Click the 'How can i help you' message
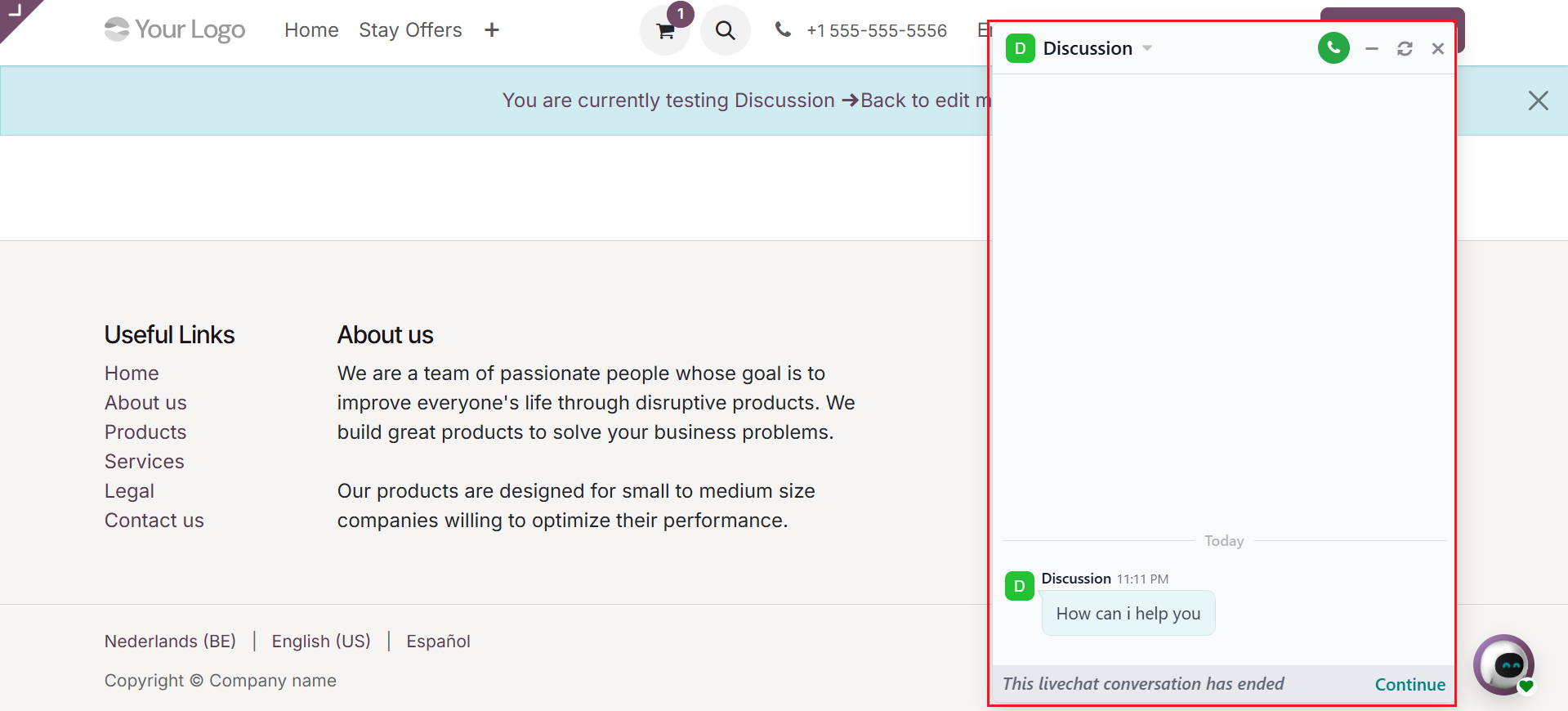This screenshot has height=711, width=1568. point(1128,614)
